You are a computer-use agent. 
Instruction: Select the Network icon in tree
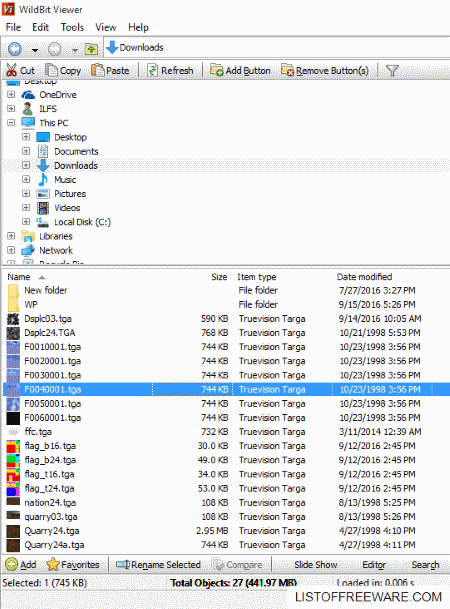[28, 250]
